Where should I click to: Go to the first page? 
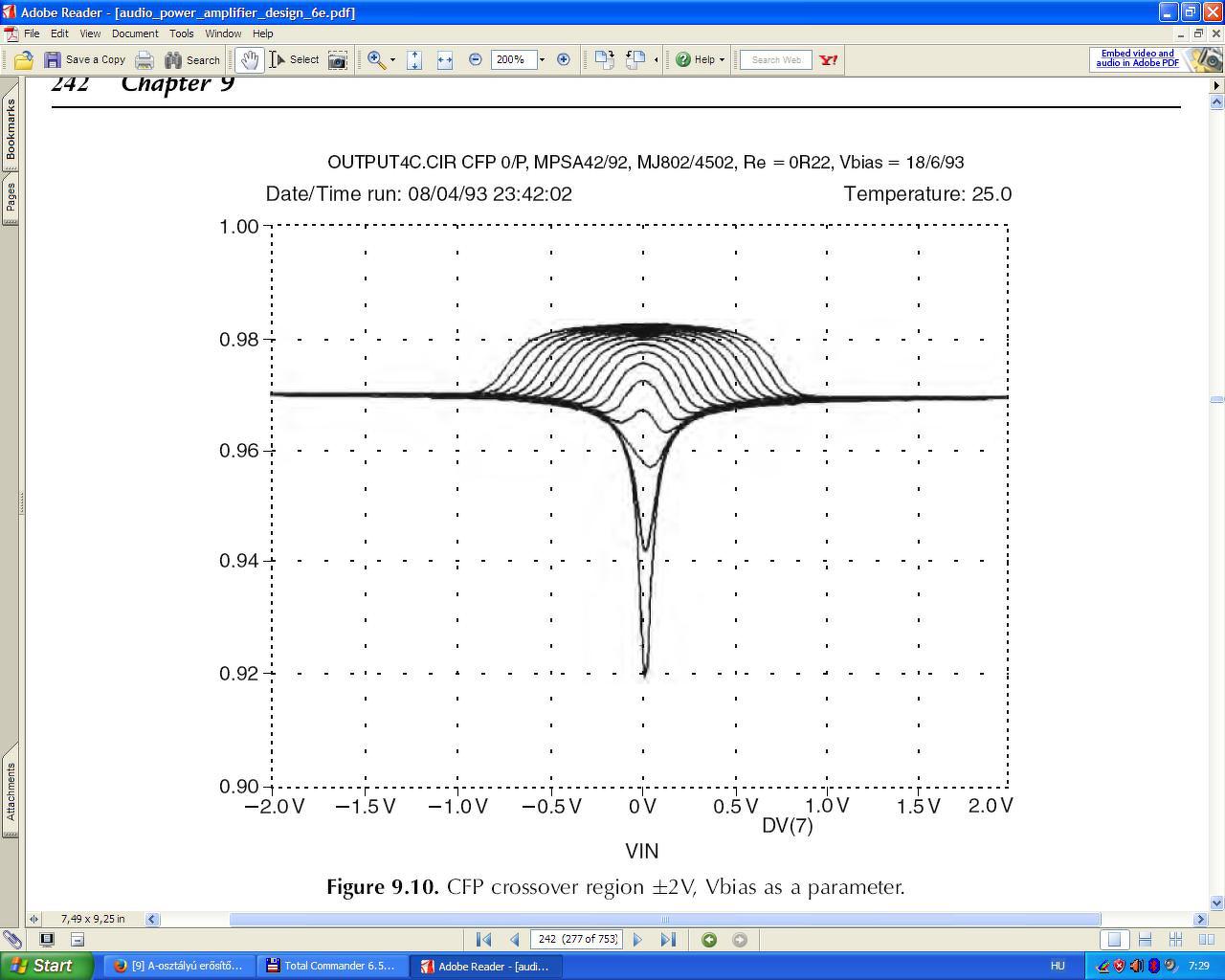[483, 940]
